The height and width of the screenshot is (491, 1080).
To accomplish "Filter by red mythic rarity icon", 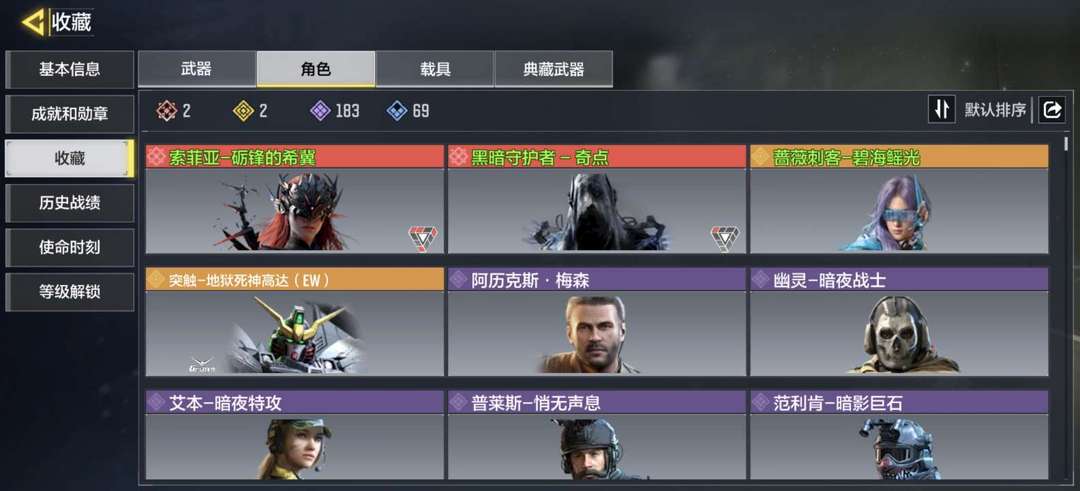I will coord(167,111).
